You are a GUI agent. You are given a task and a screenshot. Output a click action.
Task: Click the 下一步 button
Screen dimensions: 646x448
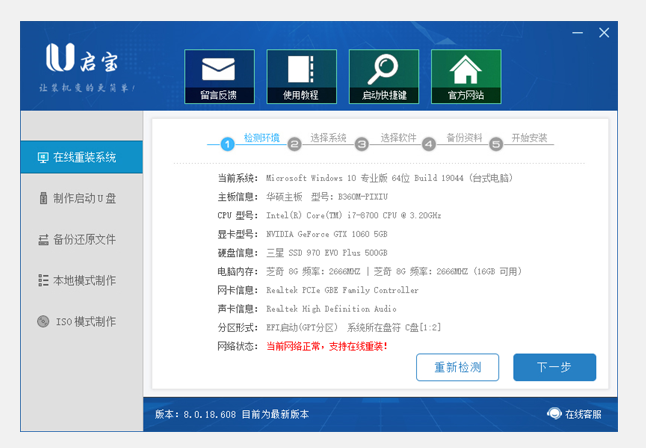click(555, 367)
